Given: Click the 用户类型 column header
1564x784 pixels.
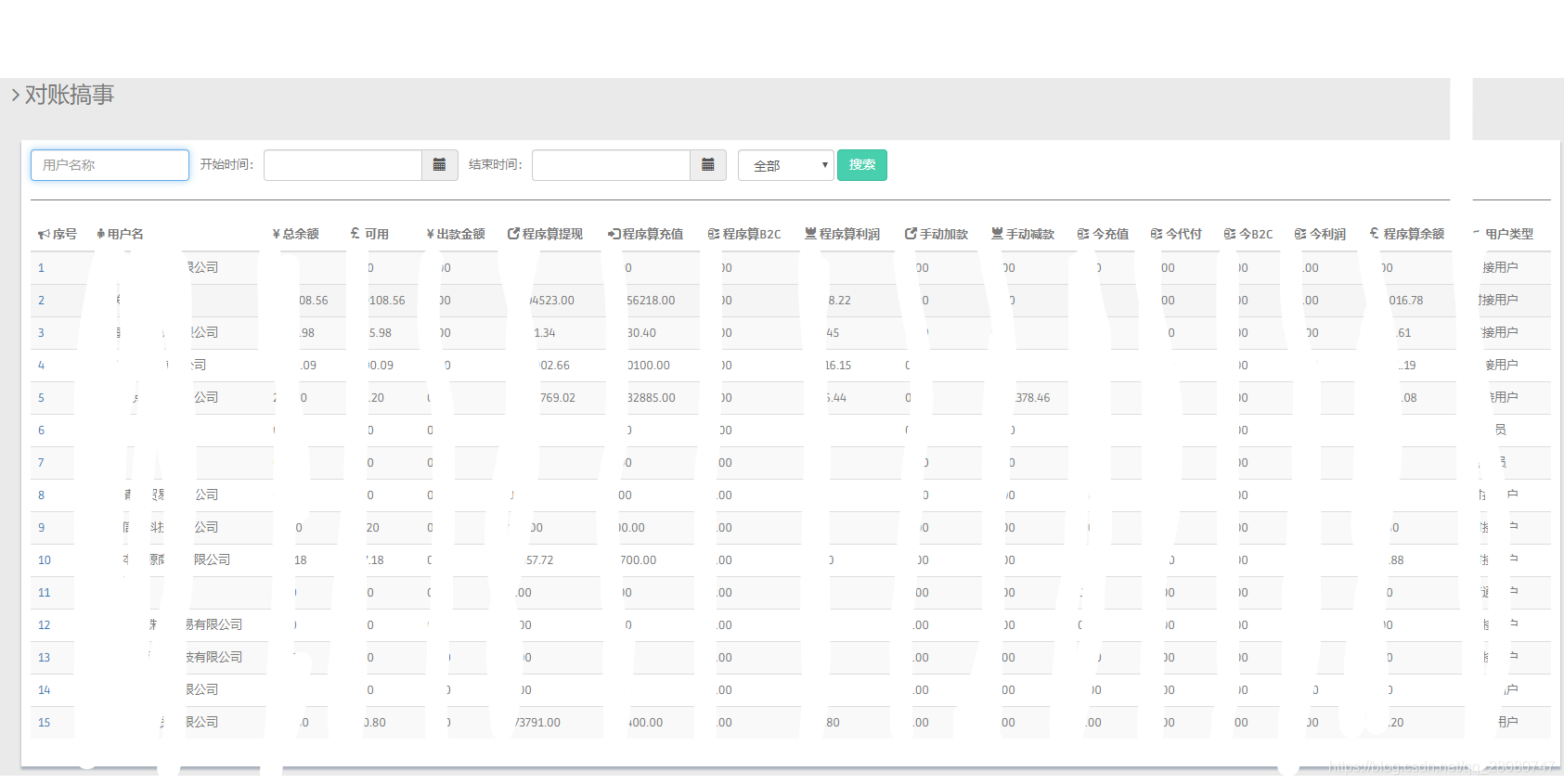Looking at the screenshot, I should (x=1509, y=234).
